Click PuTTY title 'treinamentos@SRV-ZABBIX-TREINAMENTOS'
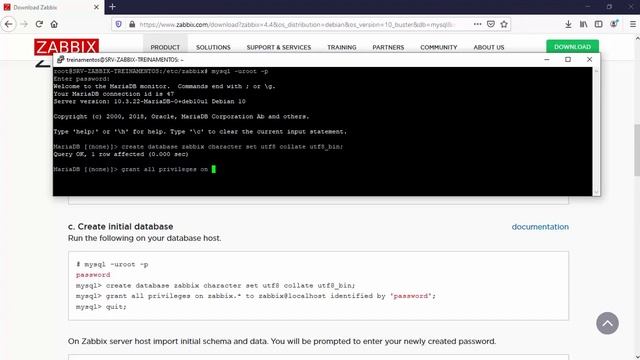The image size is (640, 360). click(x=125, y=60)
